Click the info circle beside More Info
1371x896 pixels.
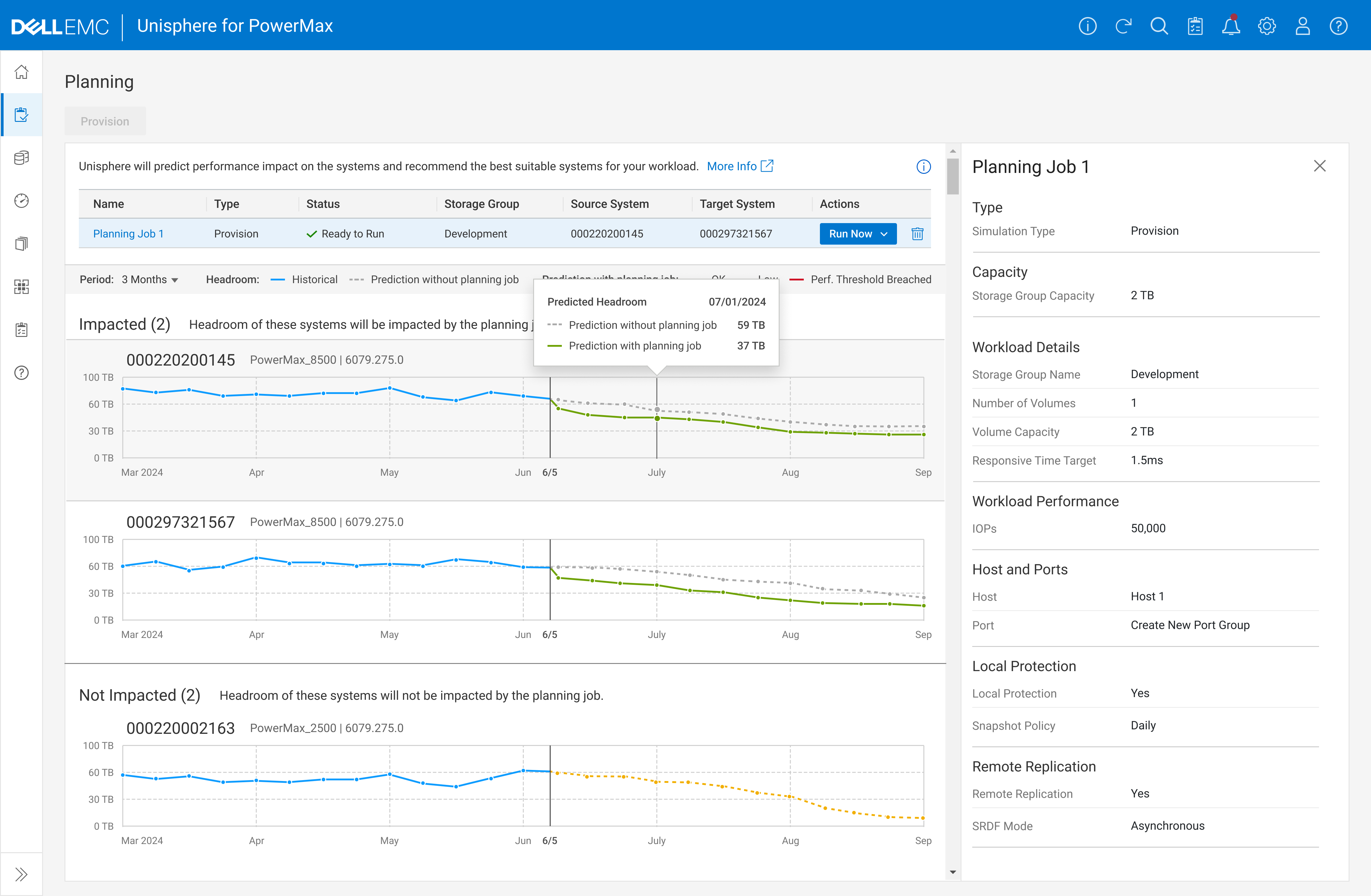(923, 167)
